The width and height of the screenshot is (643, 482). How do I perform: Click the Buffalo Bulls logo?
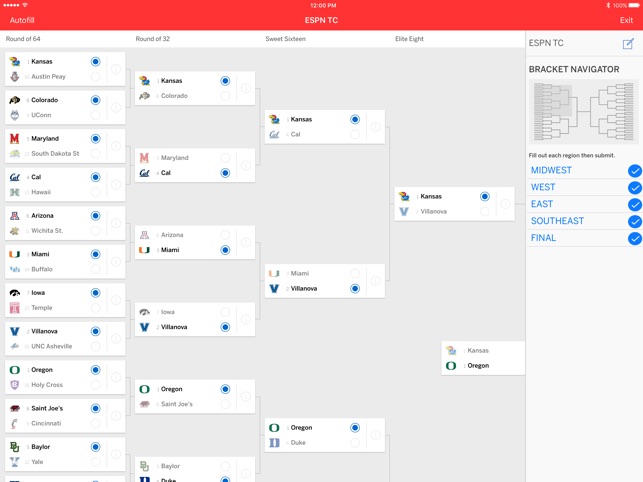pyautogui.click(x=15, y=269)
